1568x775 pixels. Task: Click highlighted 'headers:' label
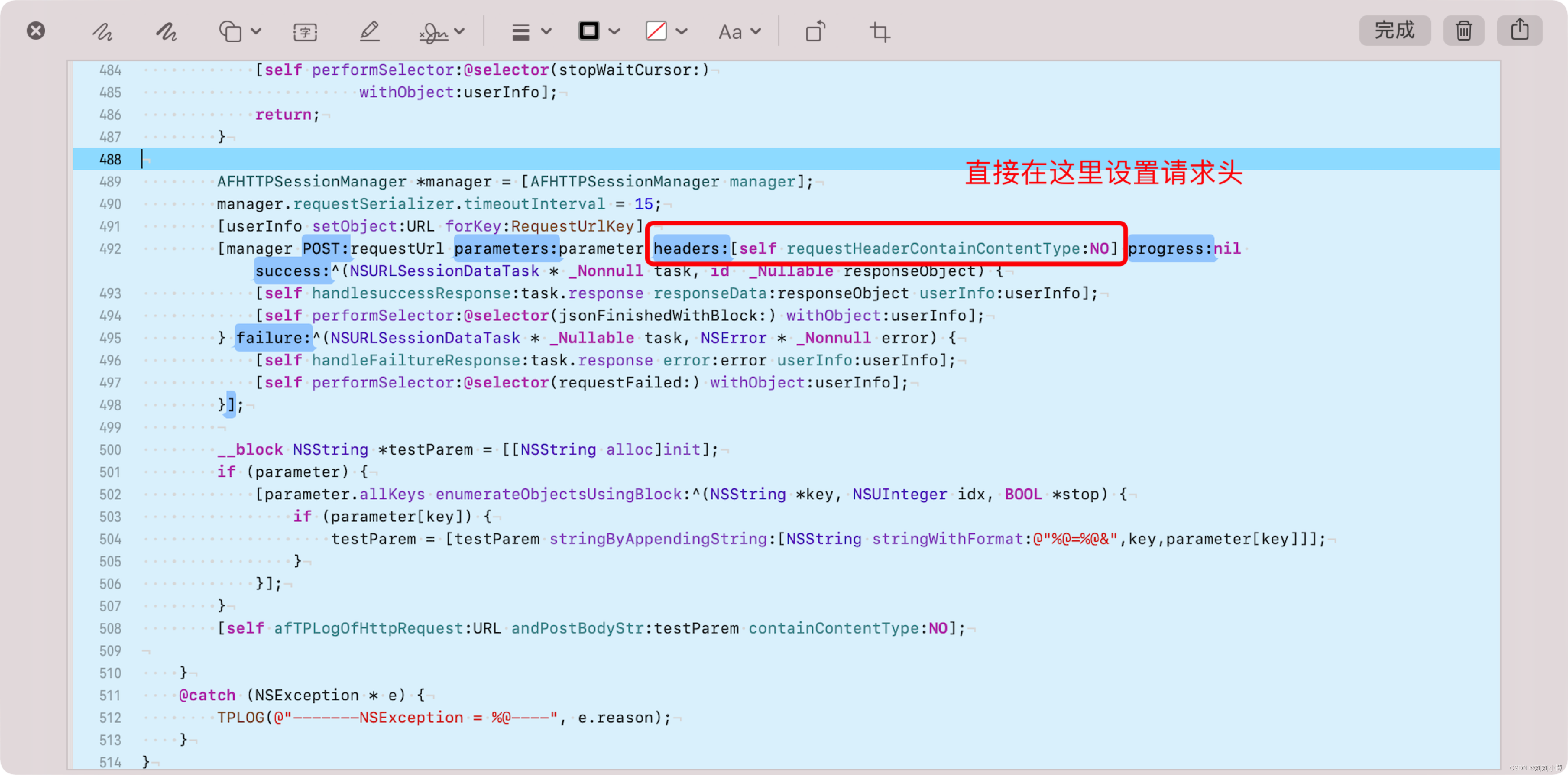[691, 248]
